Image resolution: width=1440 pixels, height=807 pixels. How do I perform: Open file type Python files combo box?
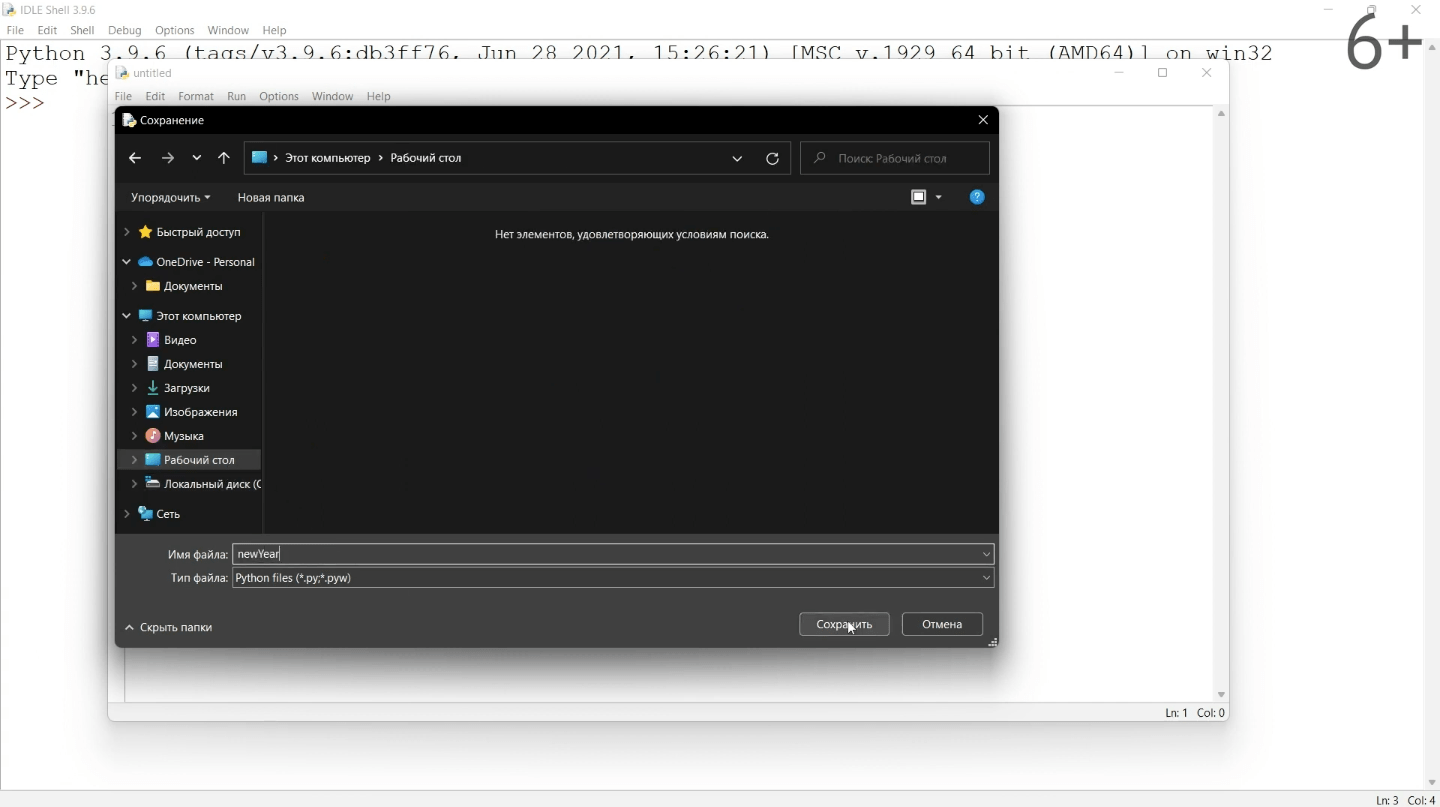(614, 579)
